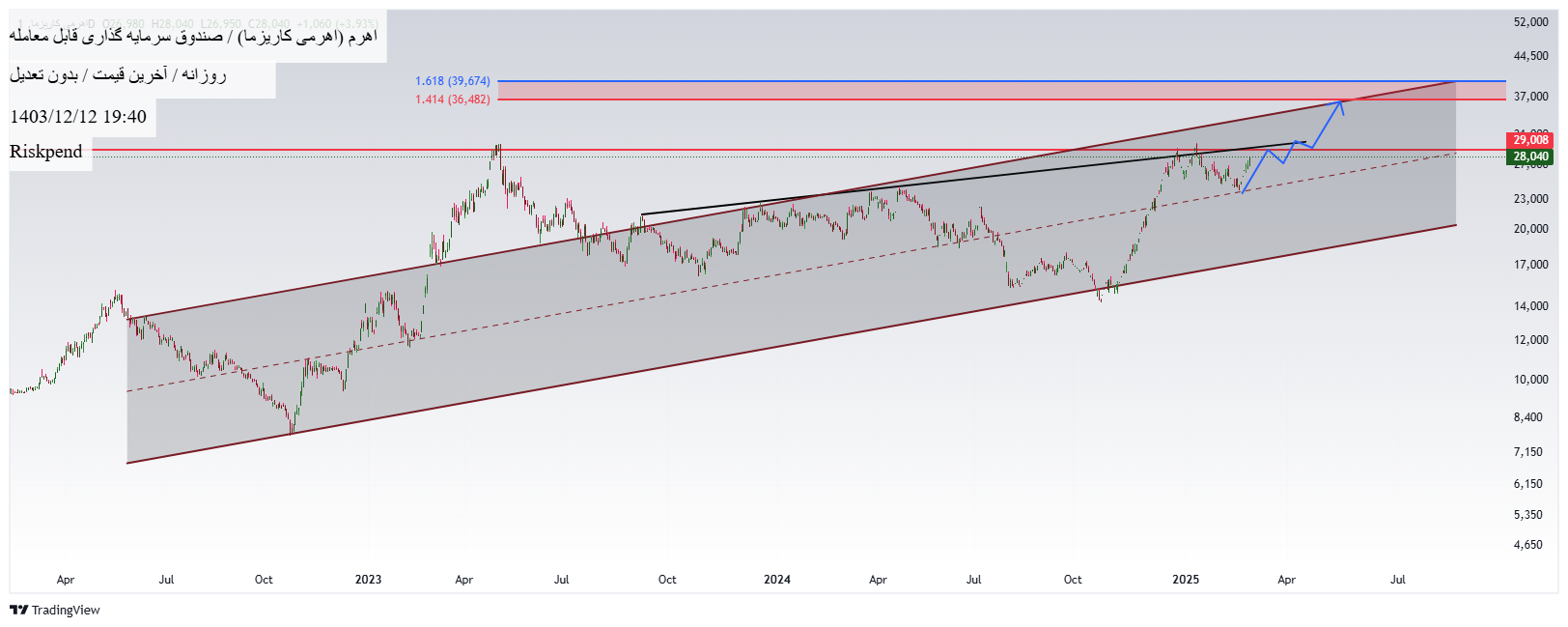Select the blue 1.618 Fibonacci level line
The image size is (1568, 627).
point(1001,81)
